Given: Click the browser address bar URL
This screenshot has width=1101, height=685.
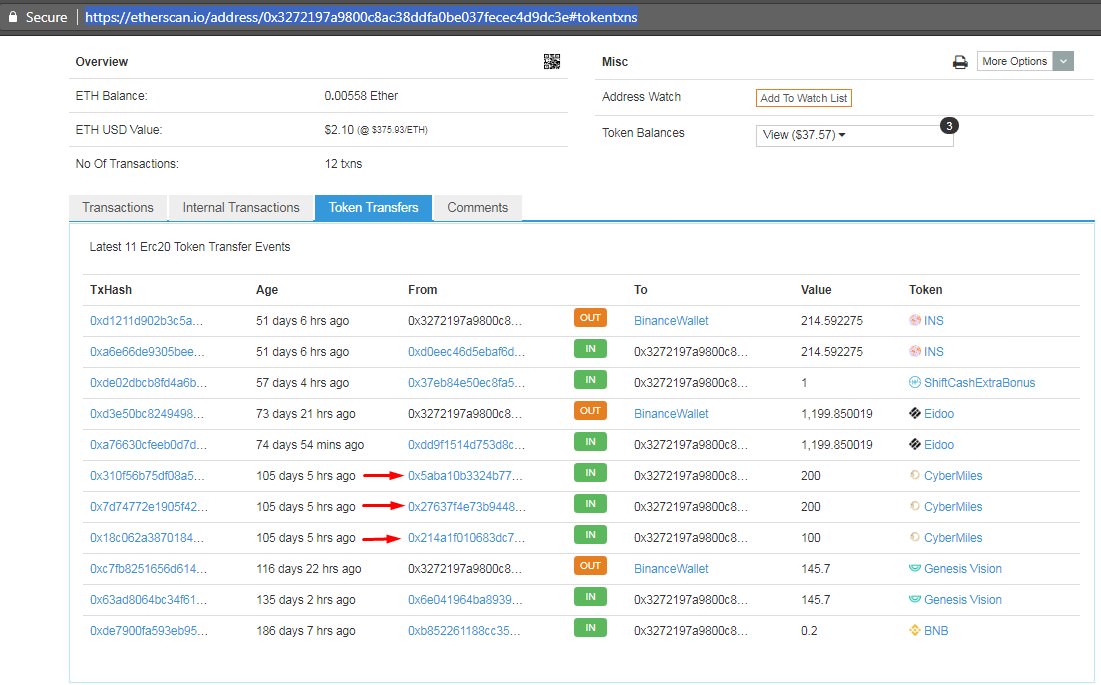Looking at the screenshot, I should 361,17.
